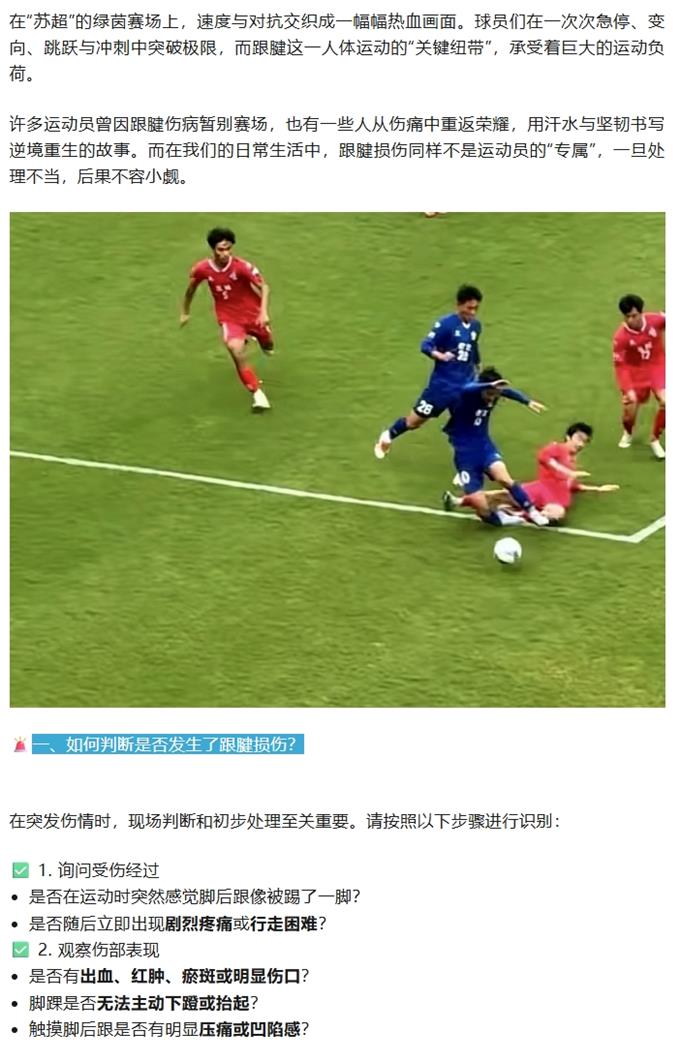
Task: Click the green checkmark next to 询问受伤经过
Action: pos(21,870)
